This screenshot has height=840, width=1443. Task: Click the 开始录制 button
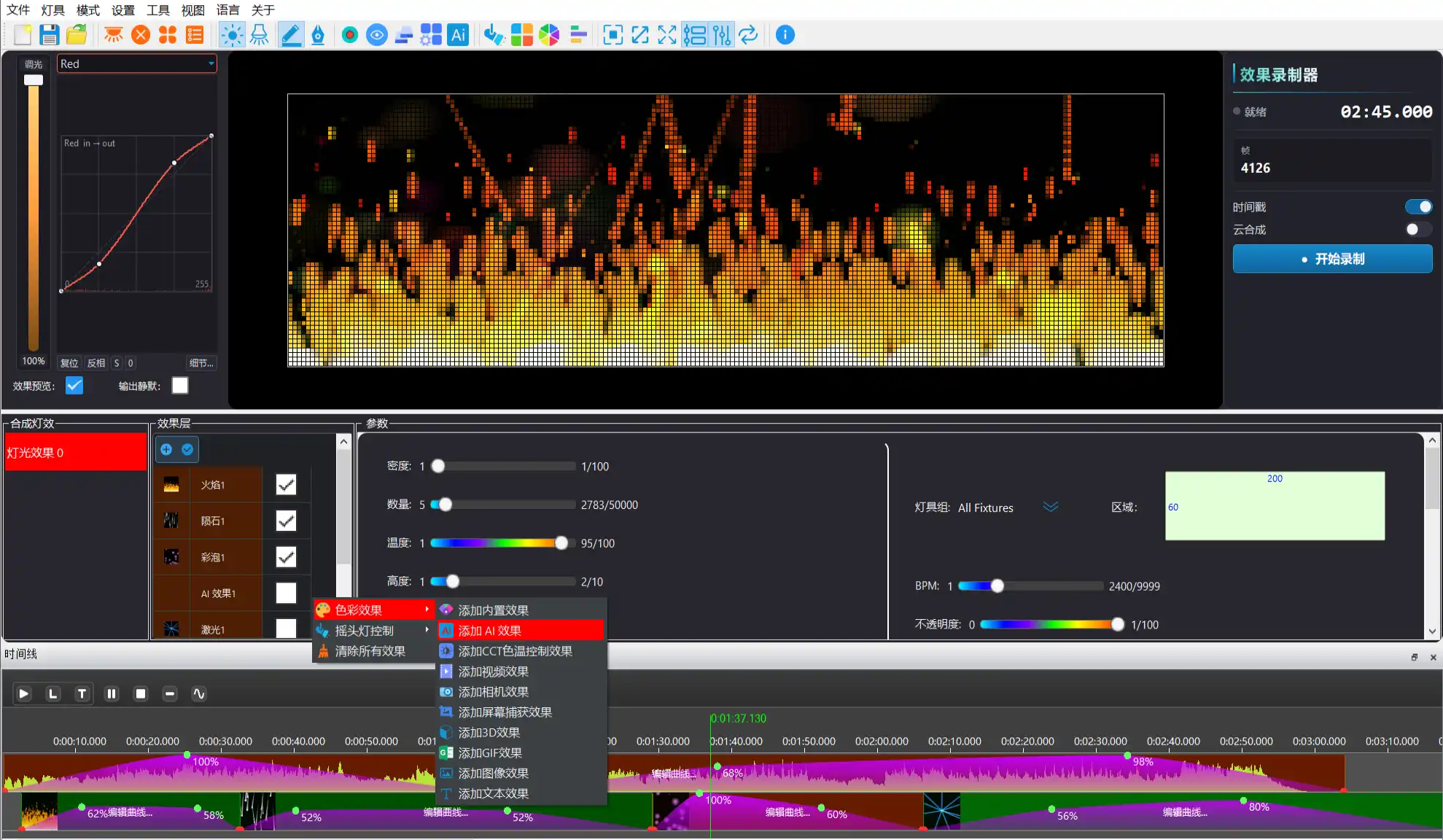click(x=1332, y=259)
